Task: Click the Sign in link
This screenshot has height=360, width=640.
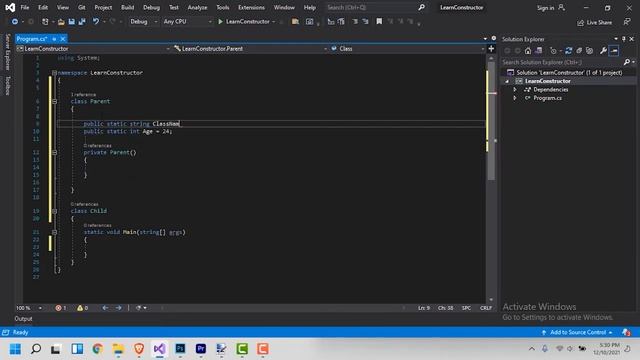Action: 545,8
